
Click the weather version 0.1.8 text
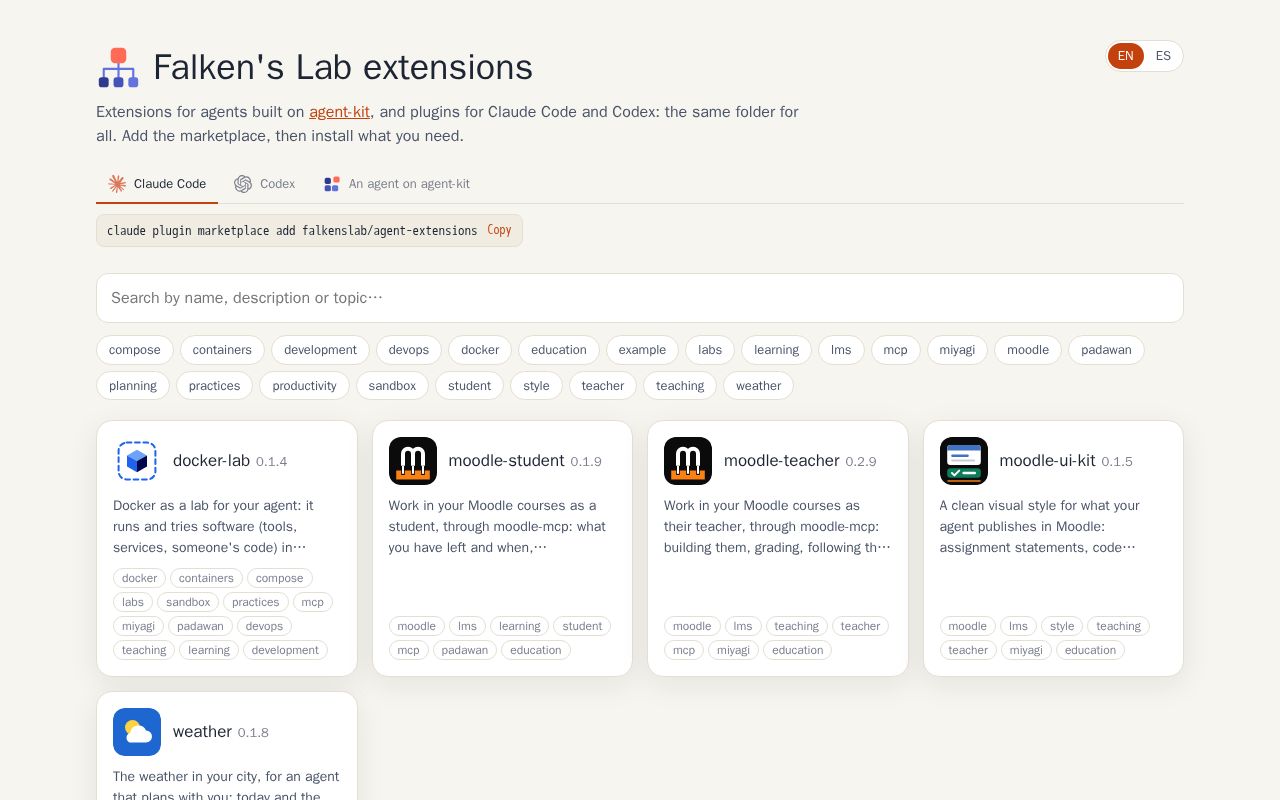point(253,733)
